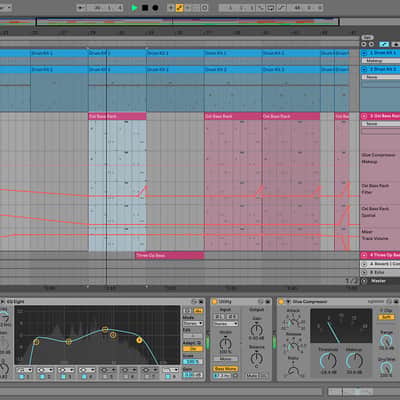Adjust Glue Compressor Threshold knob

tap(328, 361)
